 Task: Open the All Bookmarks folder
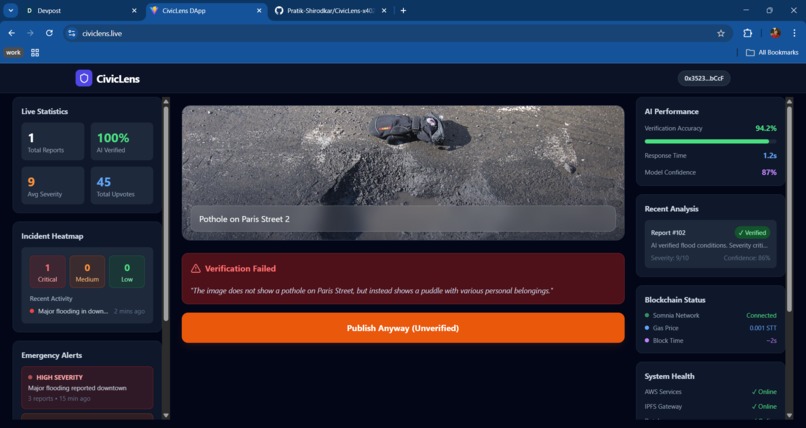(772, 52)
